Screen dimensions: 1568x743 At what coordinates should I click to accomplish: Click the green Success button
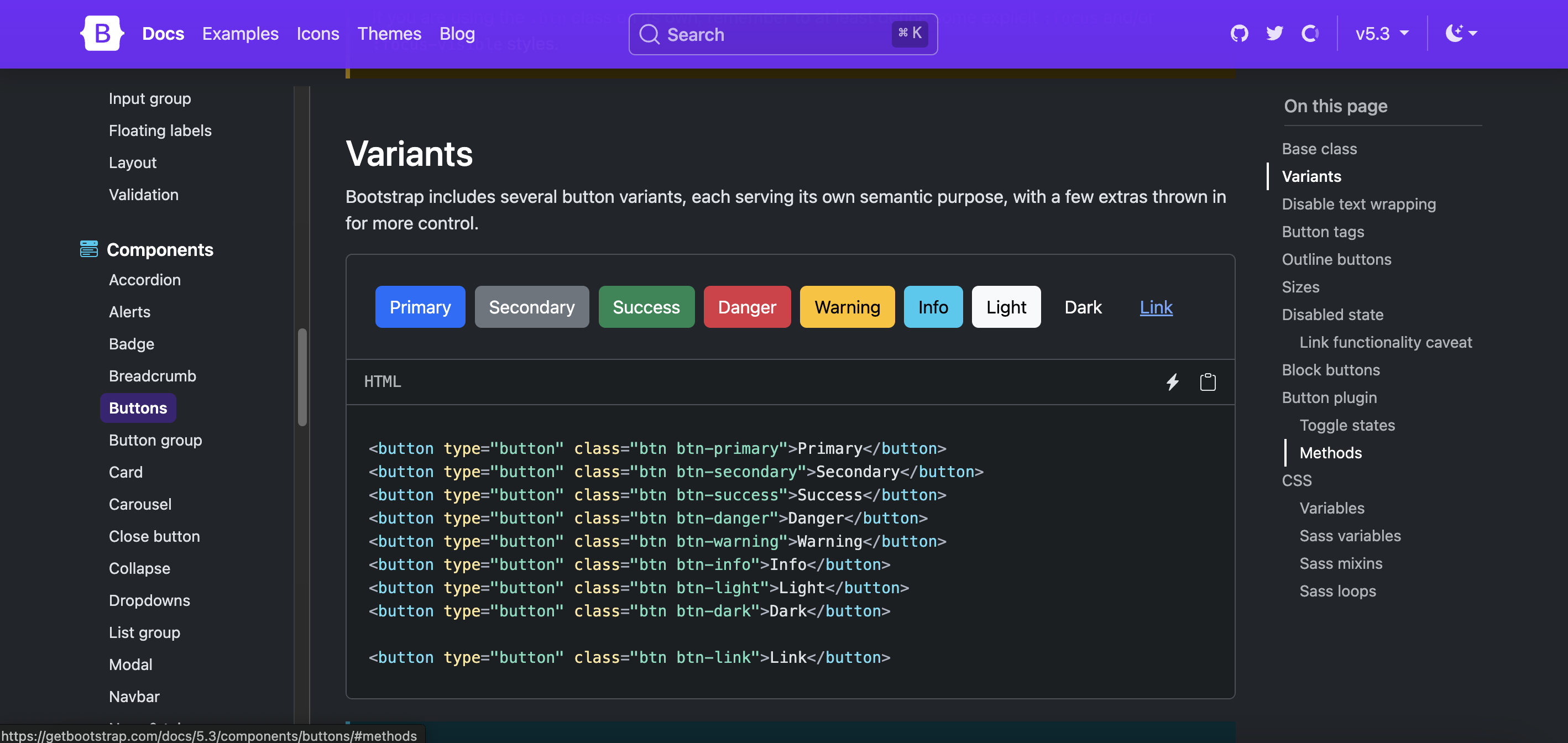coord(646,307)
